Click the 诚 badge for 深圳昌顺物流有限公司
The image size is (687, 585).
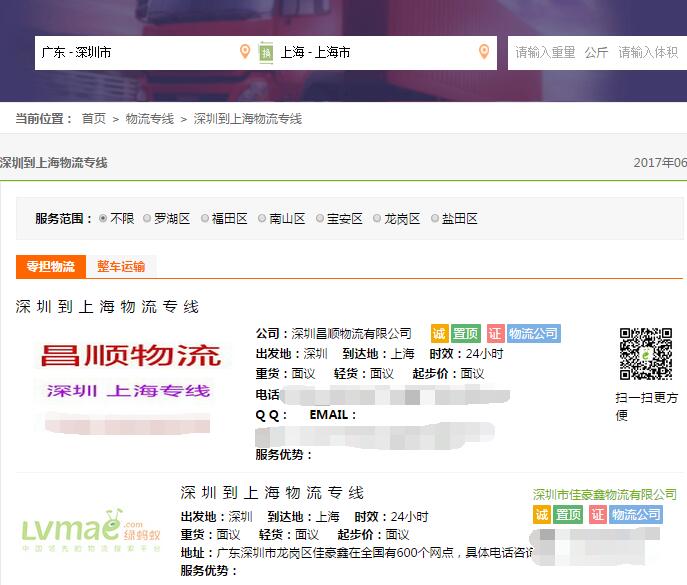click(x=439, y=334)
